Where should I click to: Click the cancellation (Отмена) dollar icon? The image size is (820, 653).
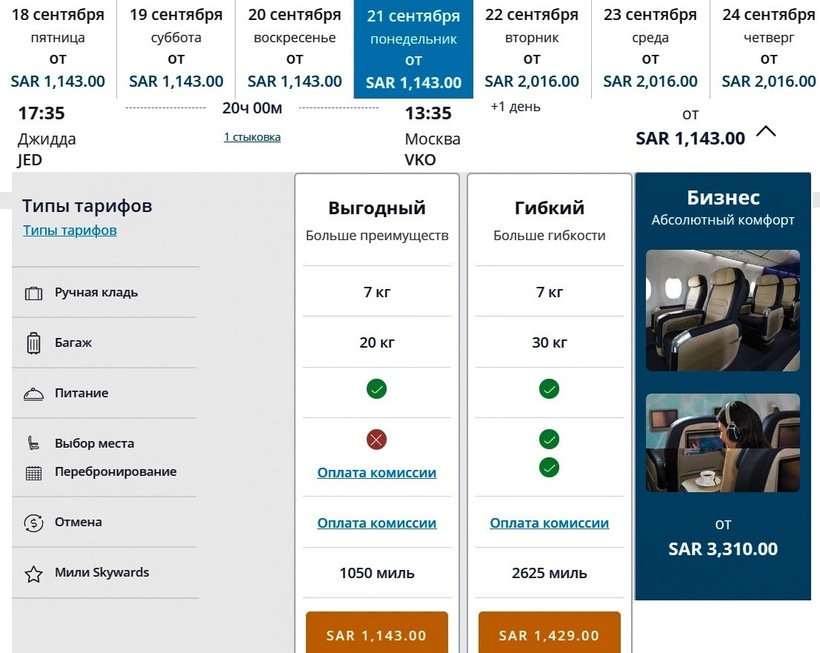(x=34, y=522)
